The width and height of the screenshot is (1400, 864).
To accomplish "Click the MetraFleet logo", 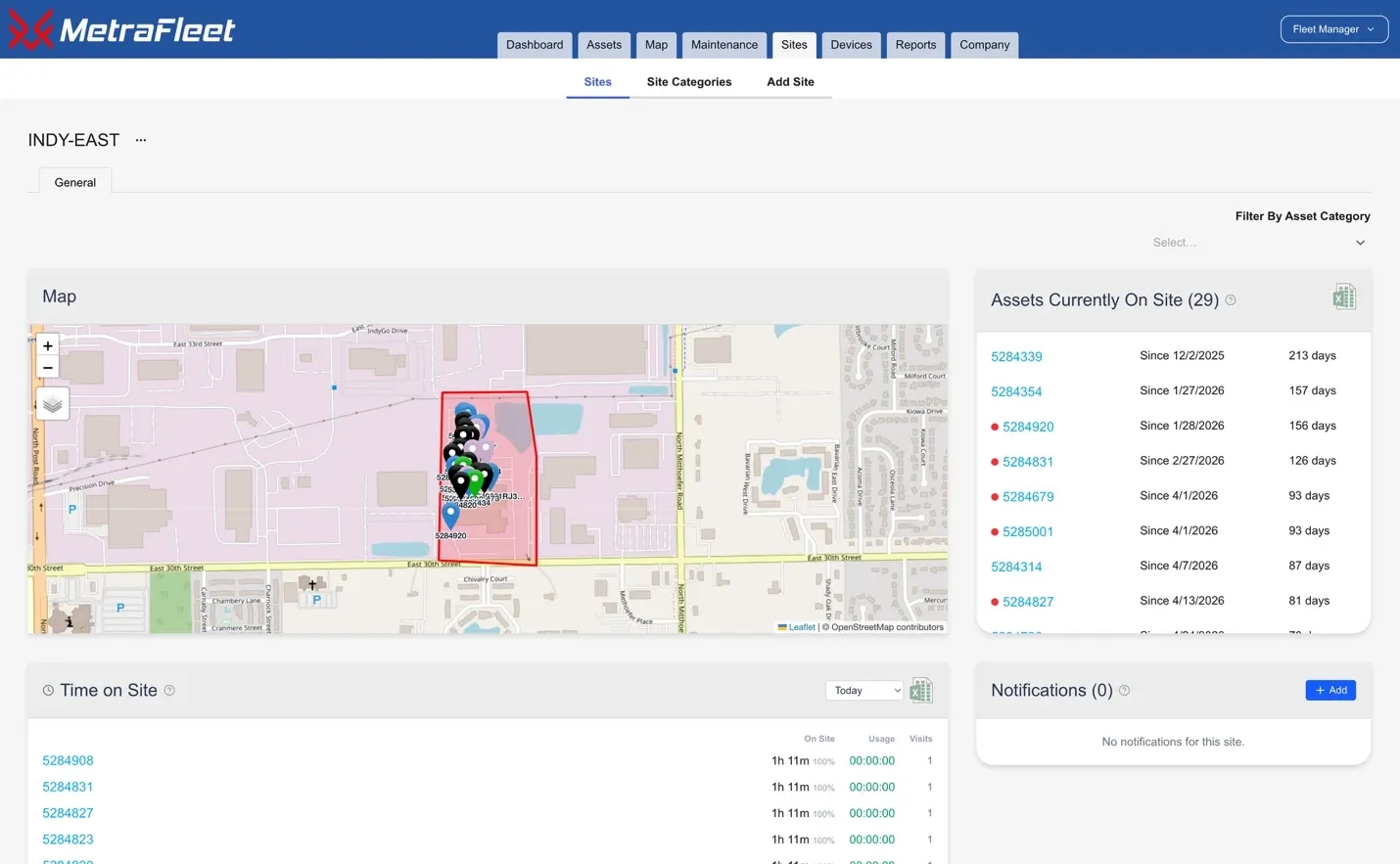I will pyautogui.click(x=121, y=29).
